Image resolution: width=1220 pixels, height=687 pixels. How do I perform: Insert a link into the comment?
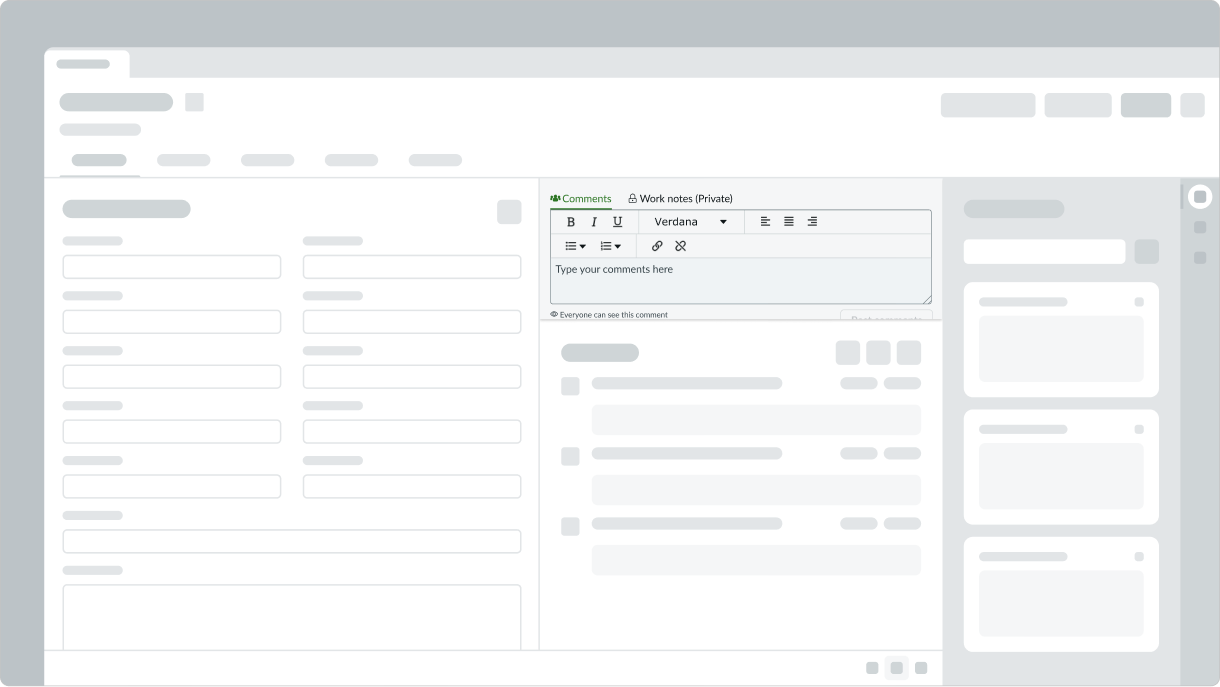(x=657, y=246)
